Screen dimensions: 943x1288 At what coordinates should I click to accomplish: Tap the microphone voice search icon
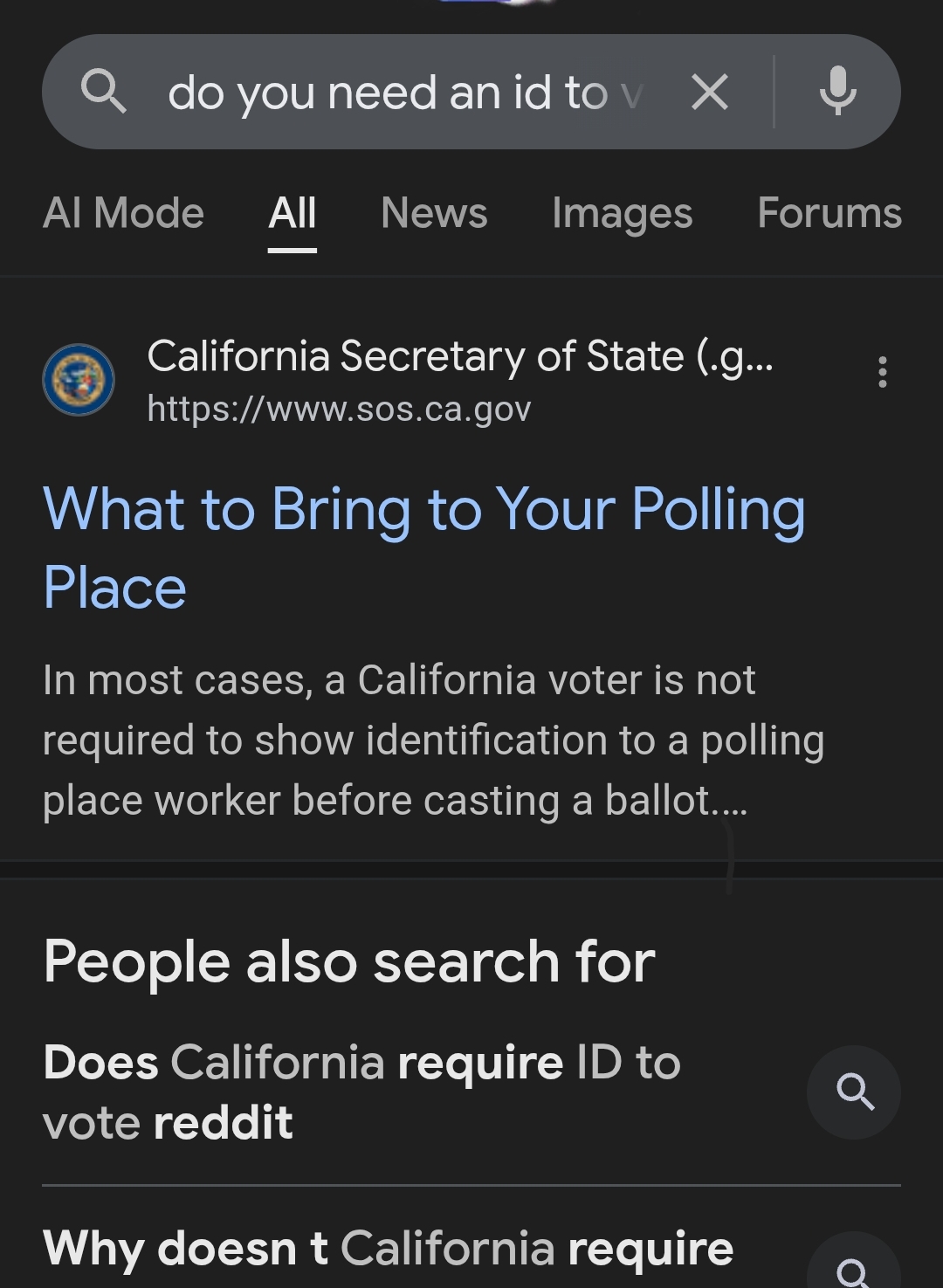[837, 92]
